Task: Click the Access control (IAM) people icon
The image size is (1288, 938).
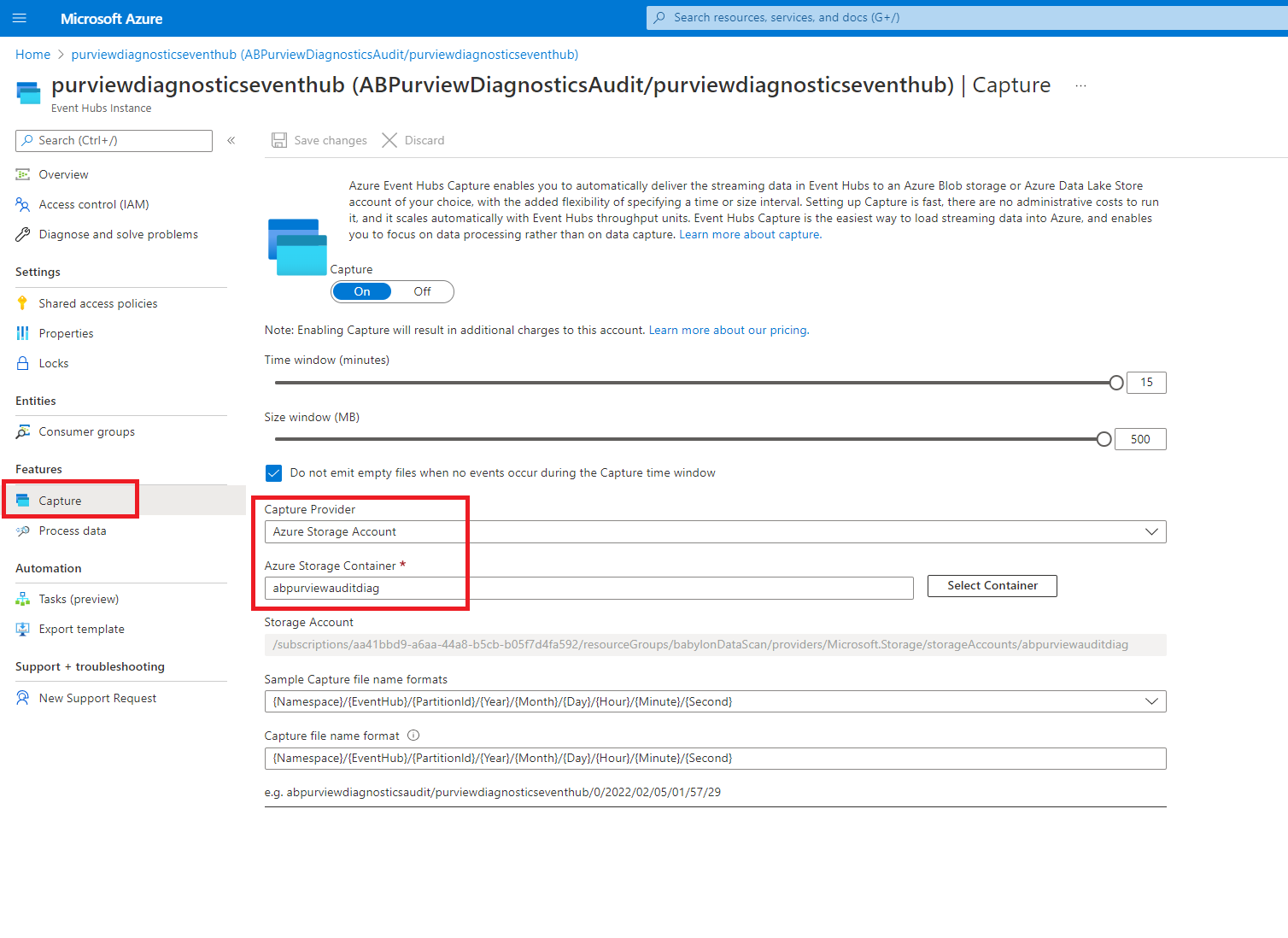Action: tap(23, 204)
